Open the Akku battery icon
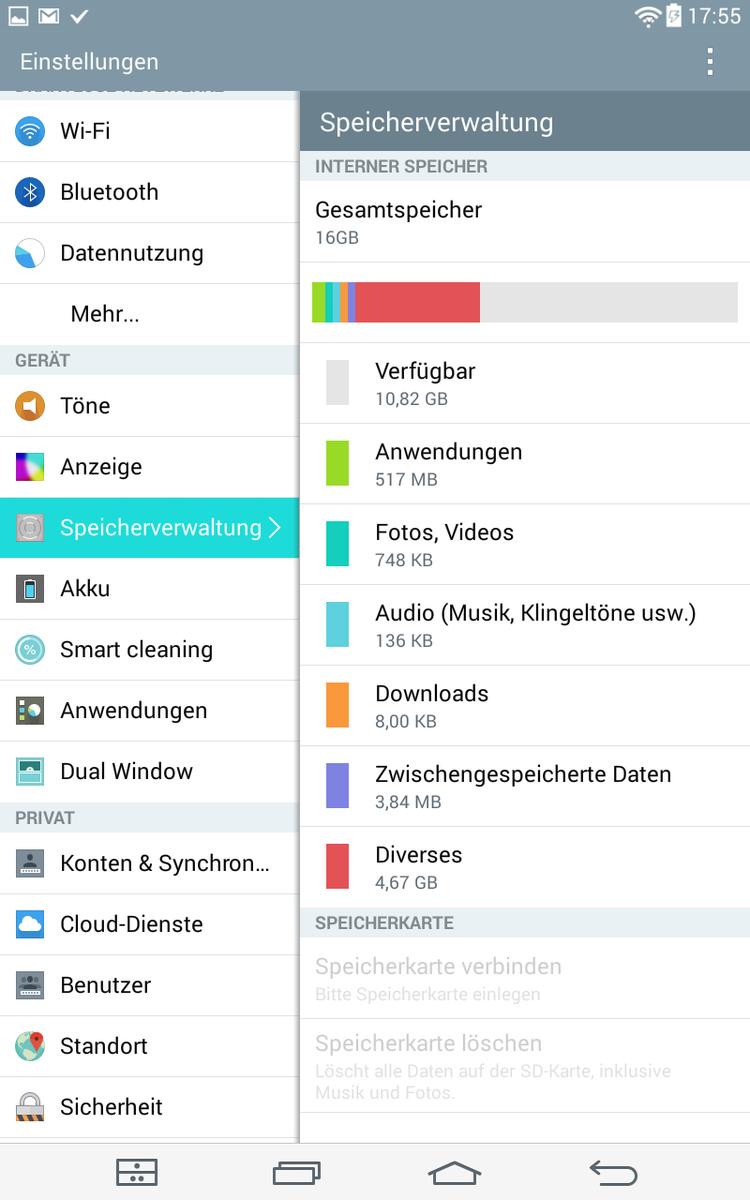The image size is (750, 1200). pos(30,589)
